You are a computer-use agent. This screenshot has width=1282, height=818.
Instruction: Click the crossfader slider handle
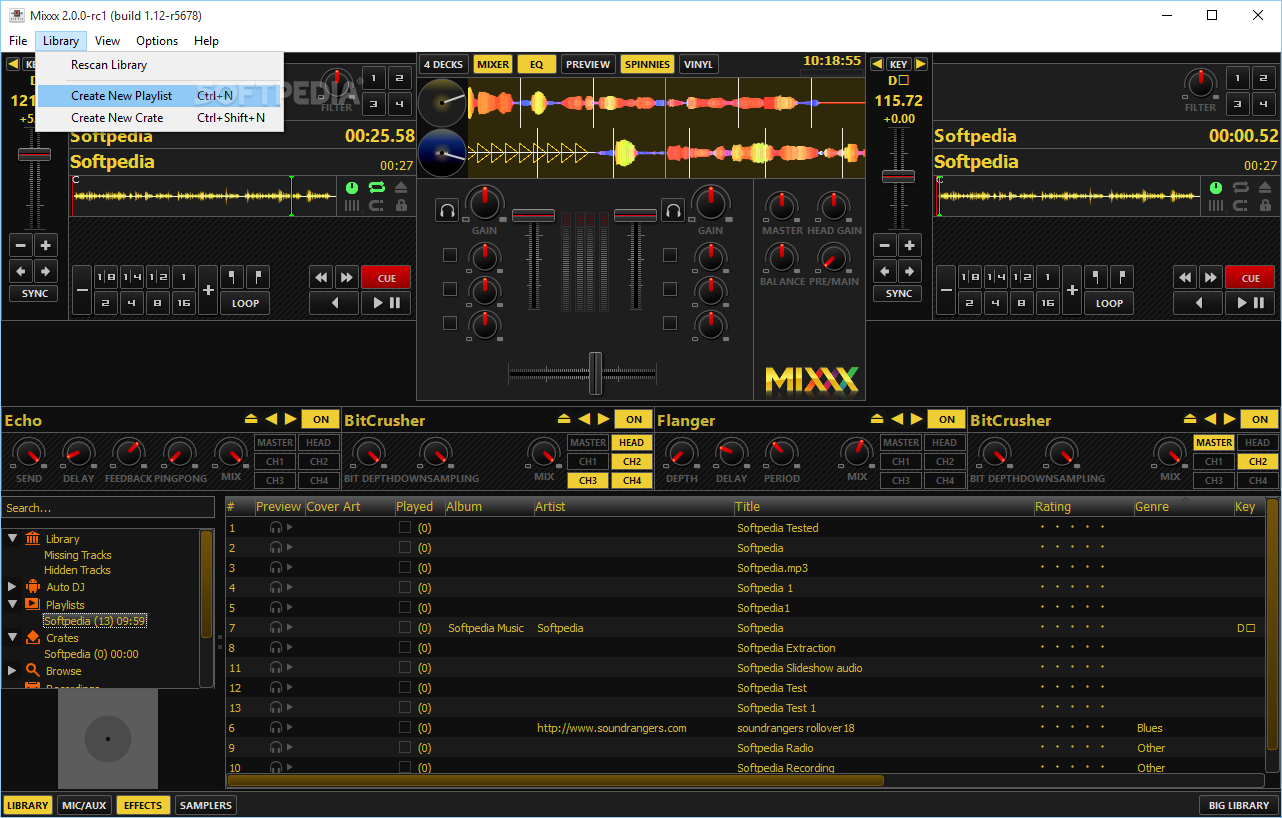click(595, 374)
